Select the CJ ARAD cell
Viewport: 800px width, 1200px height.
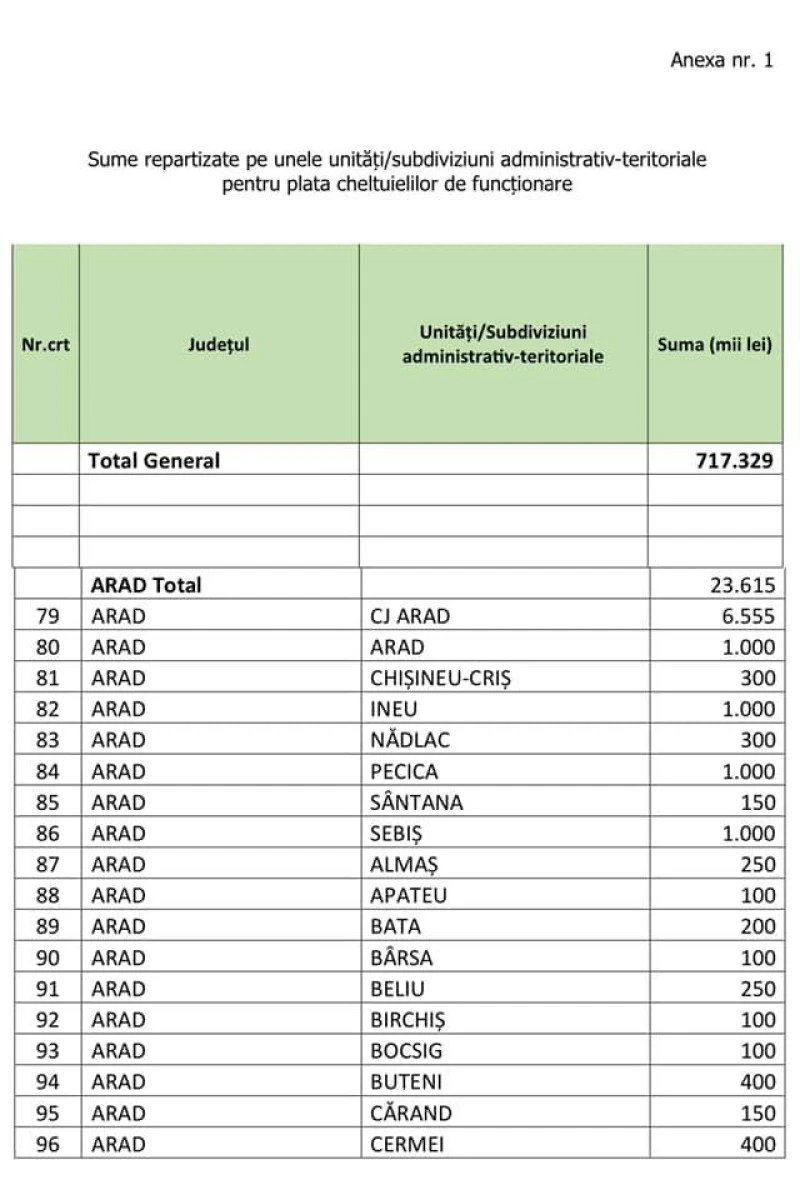(x=410, y=616)
